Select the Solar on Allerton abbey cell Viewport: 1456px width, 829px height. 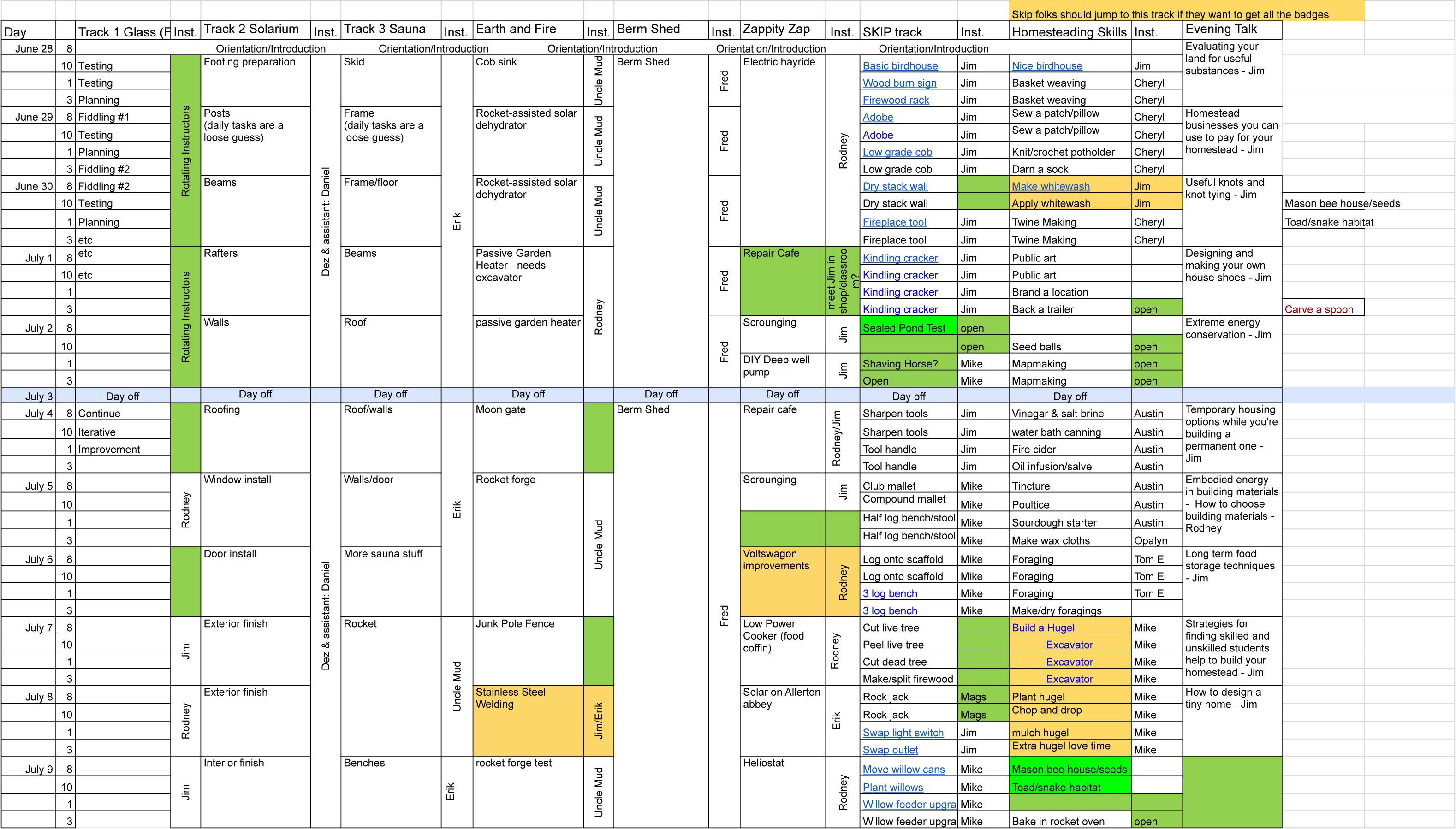pyautogui.click(x=782, y=720)
